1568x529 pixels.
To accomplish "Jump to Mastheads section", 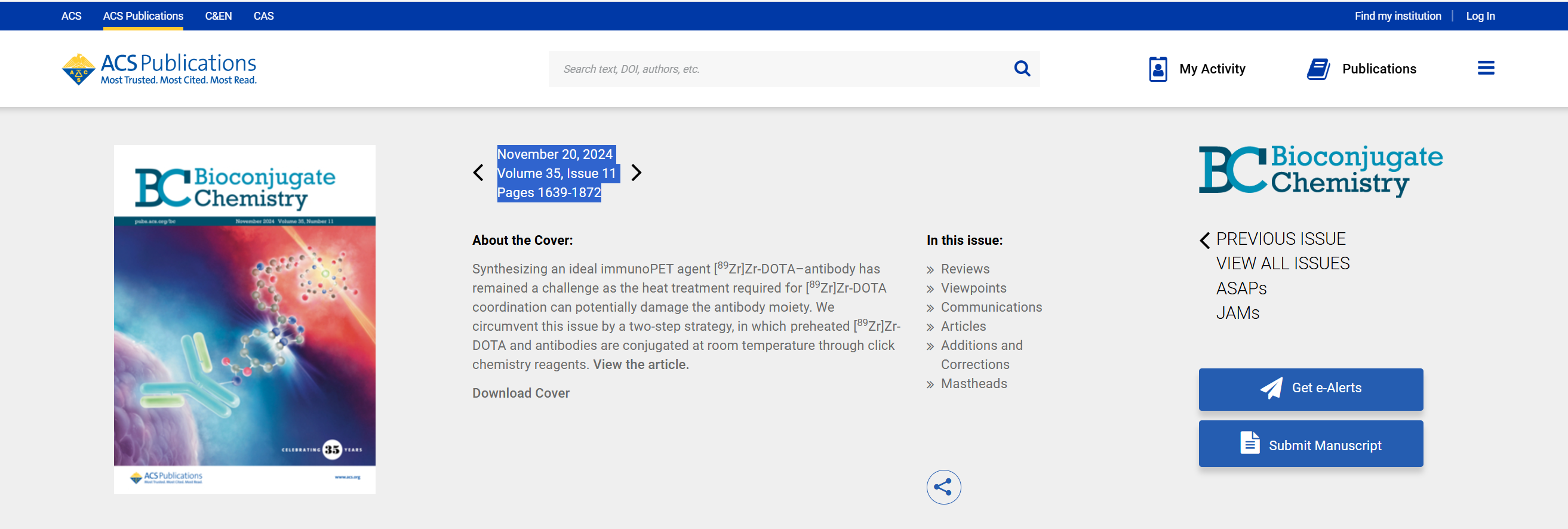I will tap(974, 383).
